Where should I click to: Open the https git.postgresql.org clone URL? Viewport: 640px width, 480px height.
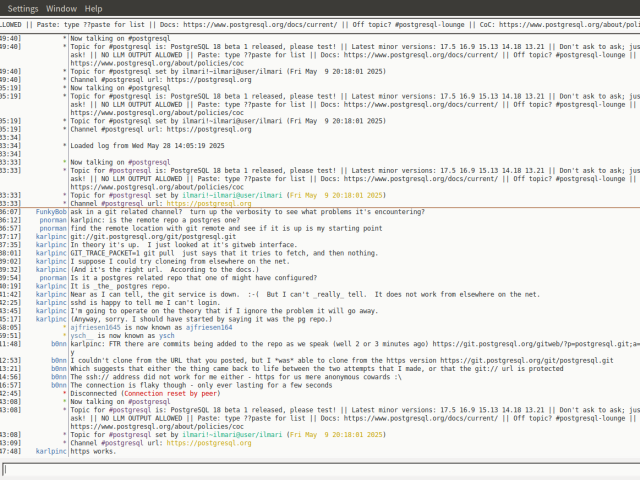pyautogui.click(x=512, y=359)
